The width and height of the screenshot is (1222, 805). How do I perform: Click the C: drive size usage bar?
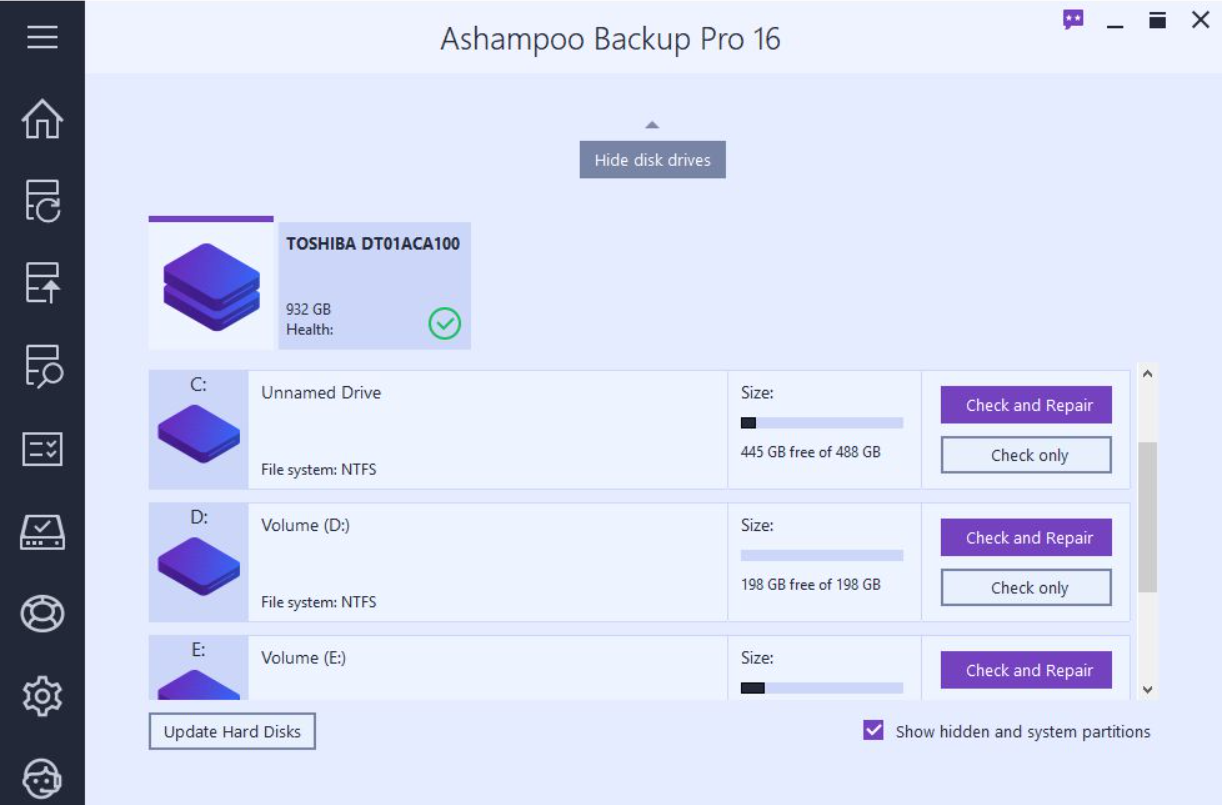click(822, 423)
